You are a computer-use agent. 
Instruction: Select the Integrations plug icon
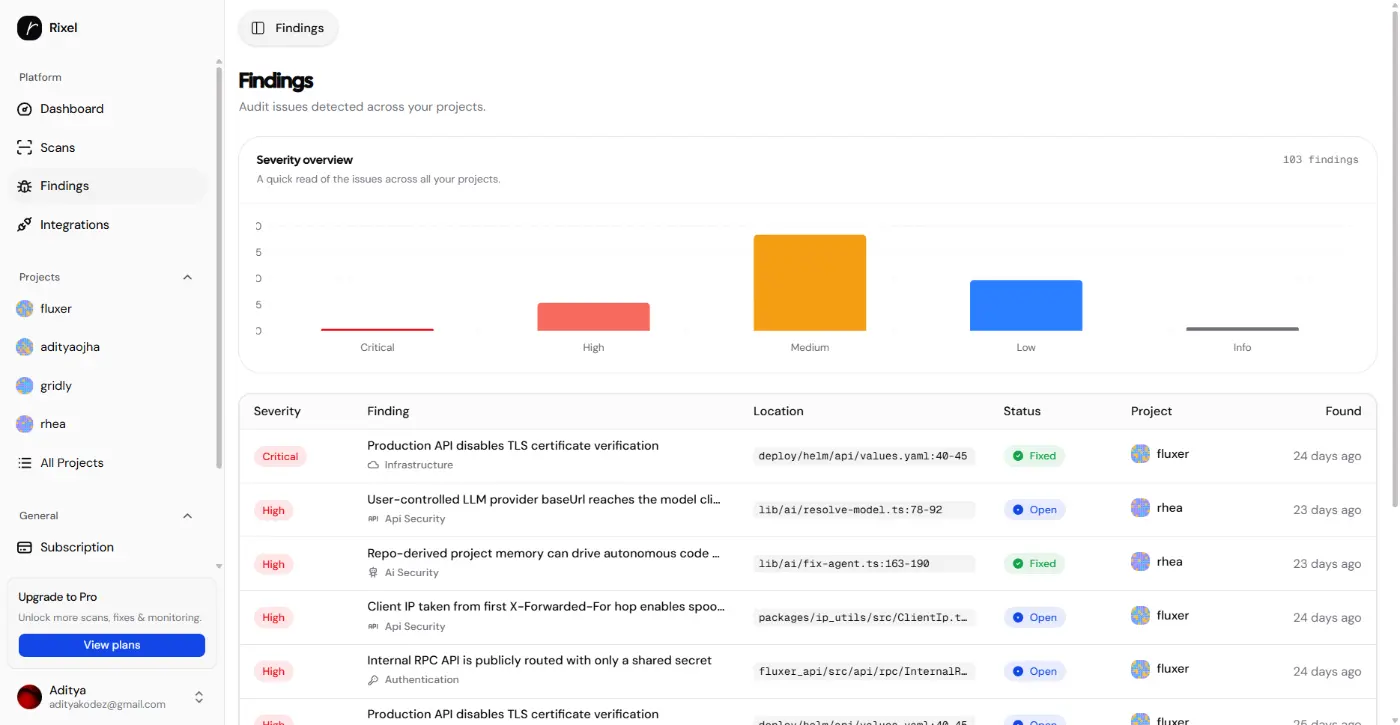click(25, 225)
